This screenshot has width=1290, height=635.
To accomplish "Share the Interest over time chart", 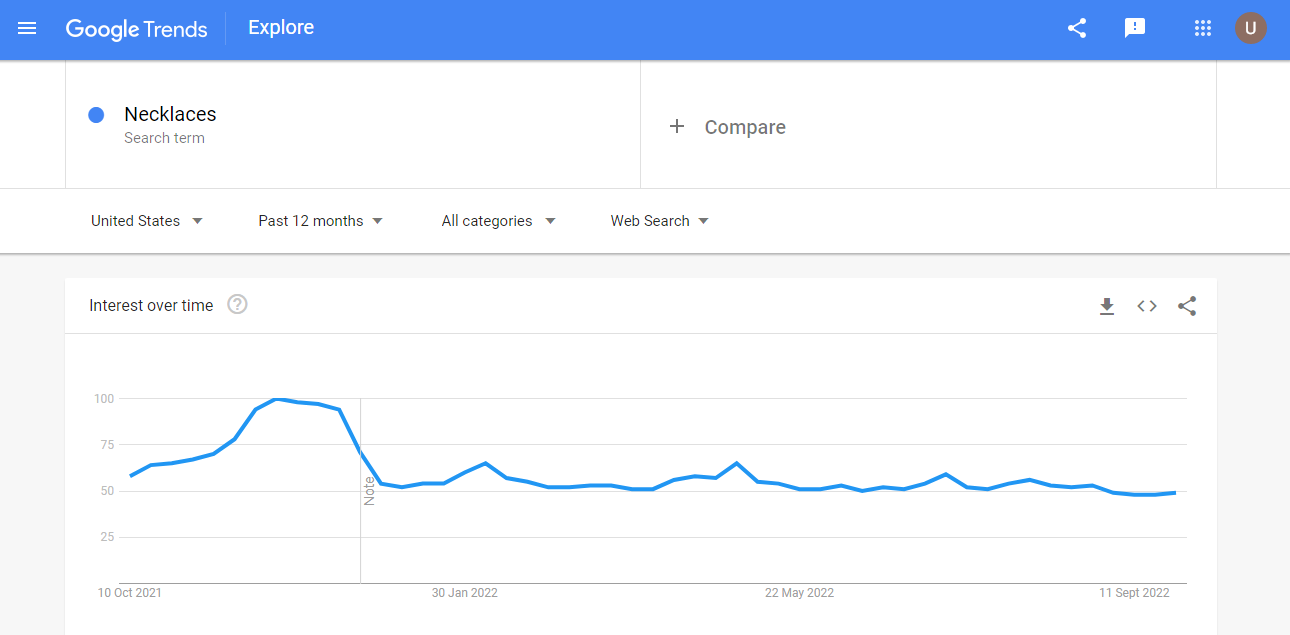I will click(x=1187, y=306).
